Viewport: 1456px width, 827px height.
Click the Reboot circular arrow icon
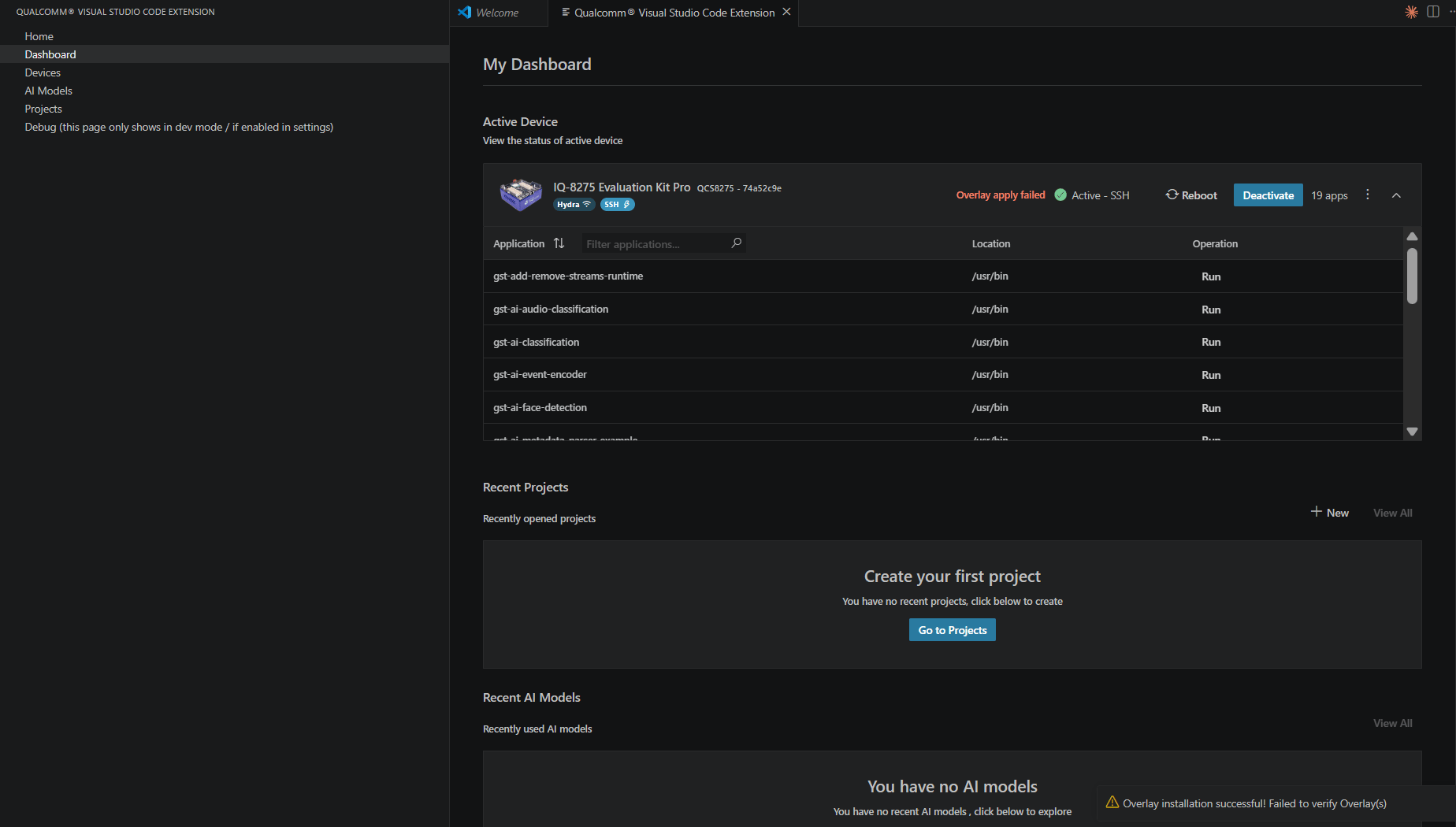[1172, 195]
